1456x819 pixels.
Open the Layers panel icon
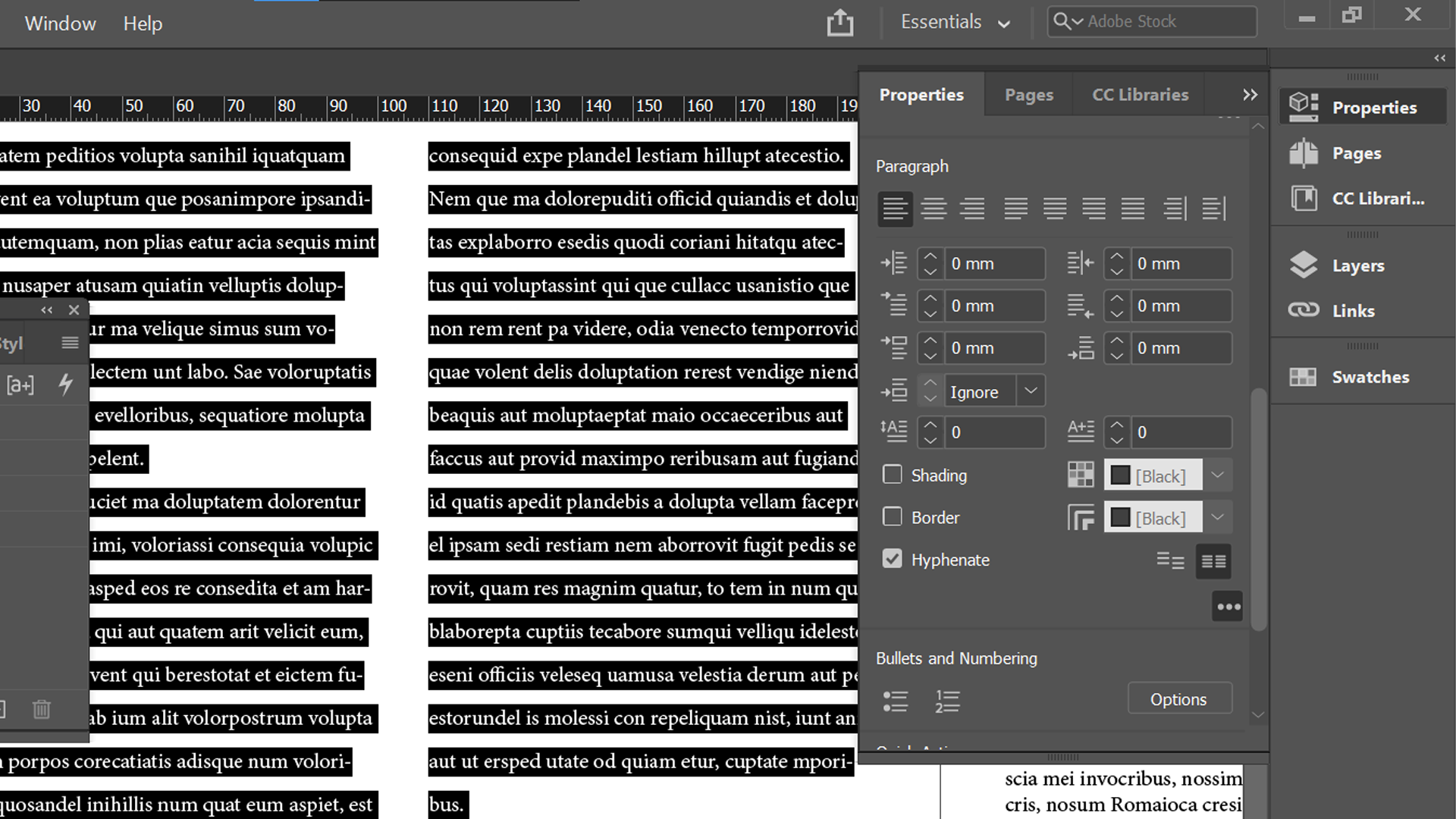[x=1304, y=265]
